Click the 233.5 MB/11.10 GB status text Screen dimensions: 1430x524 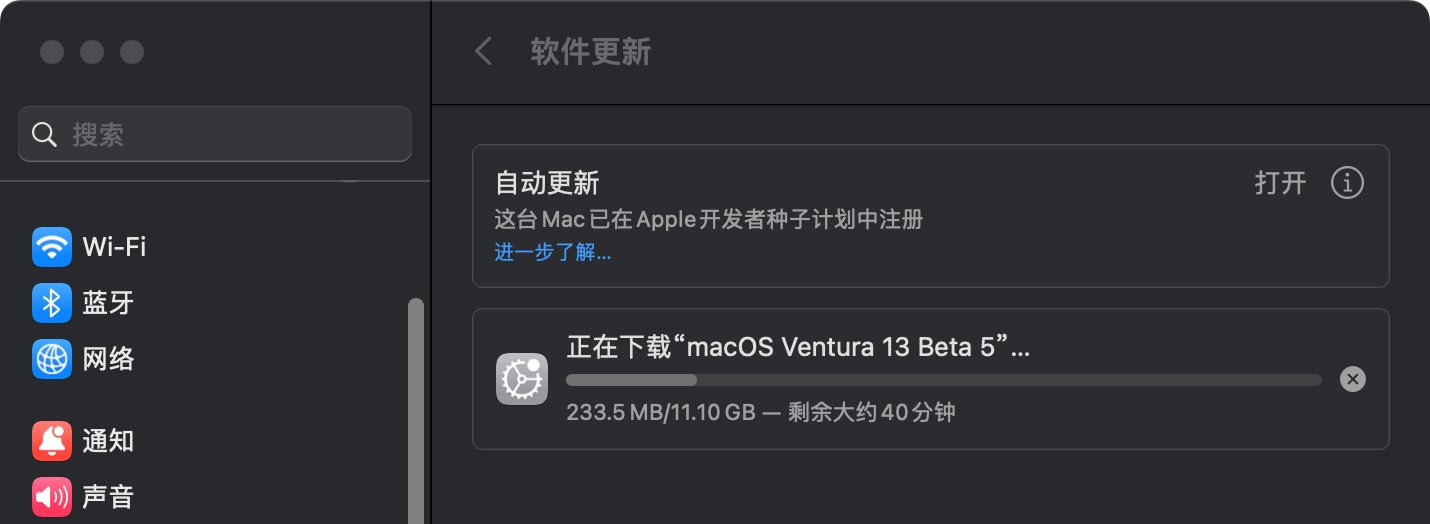pos(660,412)
